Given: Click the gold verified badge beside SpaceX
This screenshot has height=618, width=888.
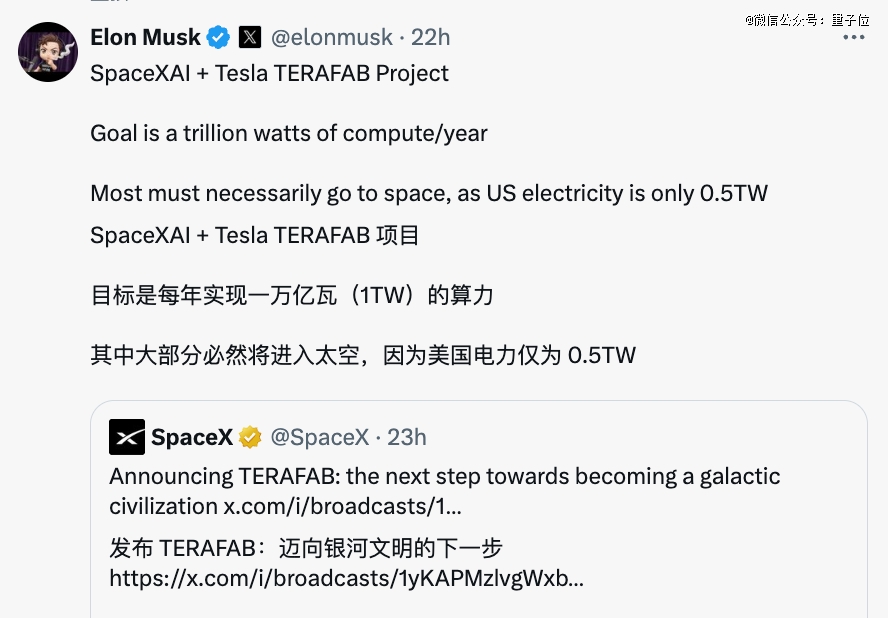Looking at the screenshot, I should coord(249,437).
